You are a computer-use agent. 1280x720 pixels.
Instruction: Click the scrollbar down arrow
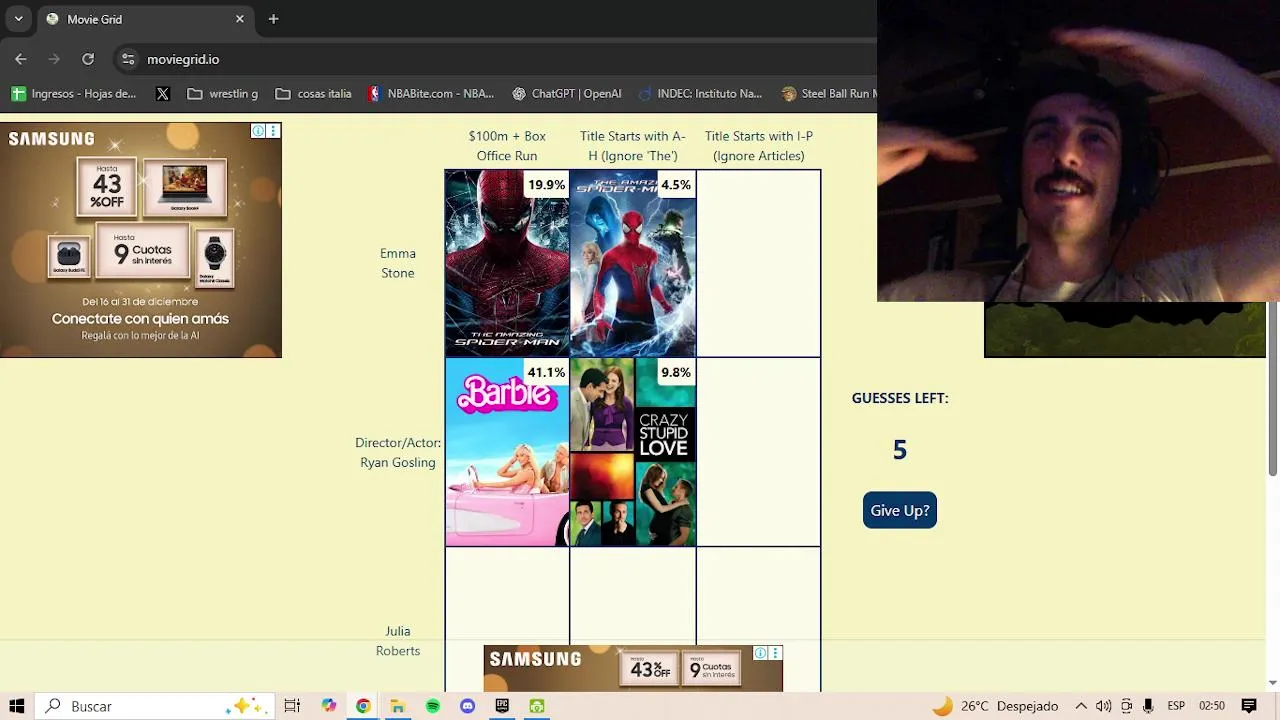click(x=1273, y=683)
